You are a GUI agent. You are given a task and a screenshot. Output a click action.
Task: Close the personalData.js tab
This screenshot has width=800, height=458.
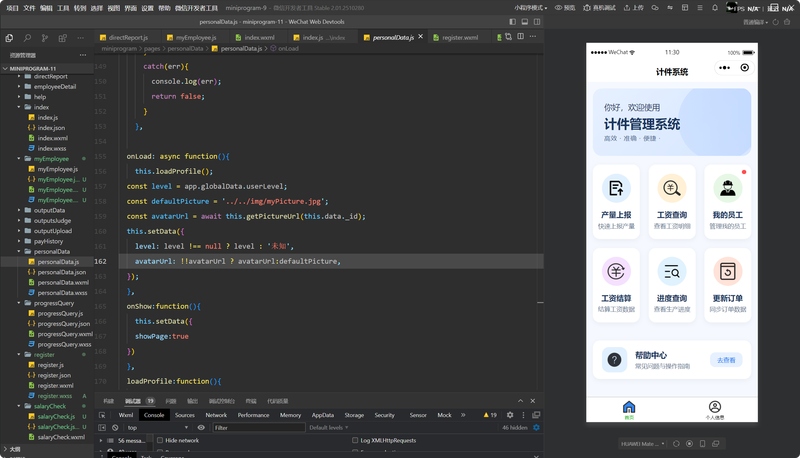click(x=420, y=37)
